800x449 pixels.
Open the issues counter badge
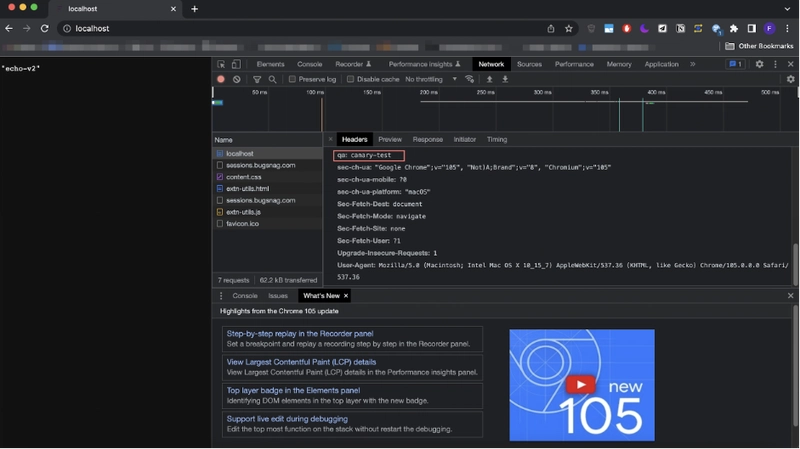[x=735, y=64]
